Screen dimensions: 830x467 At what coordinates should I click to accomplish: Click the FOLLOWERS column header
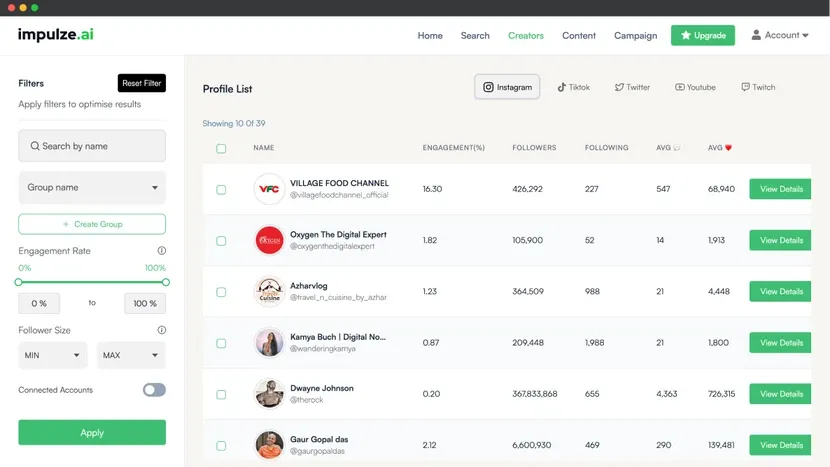534,148
